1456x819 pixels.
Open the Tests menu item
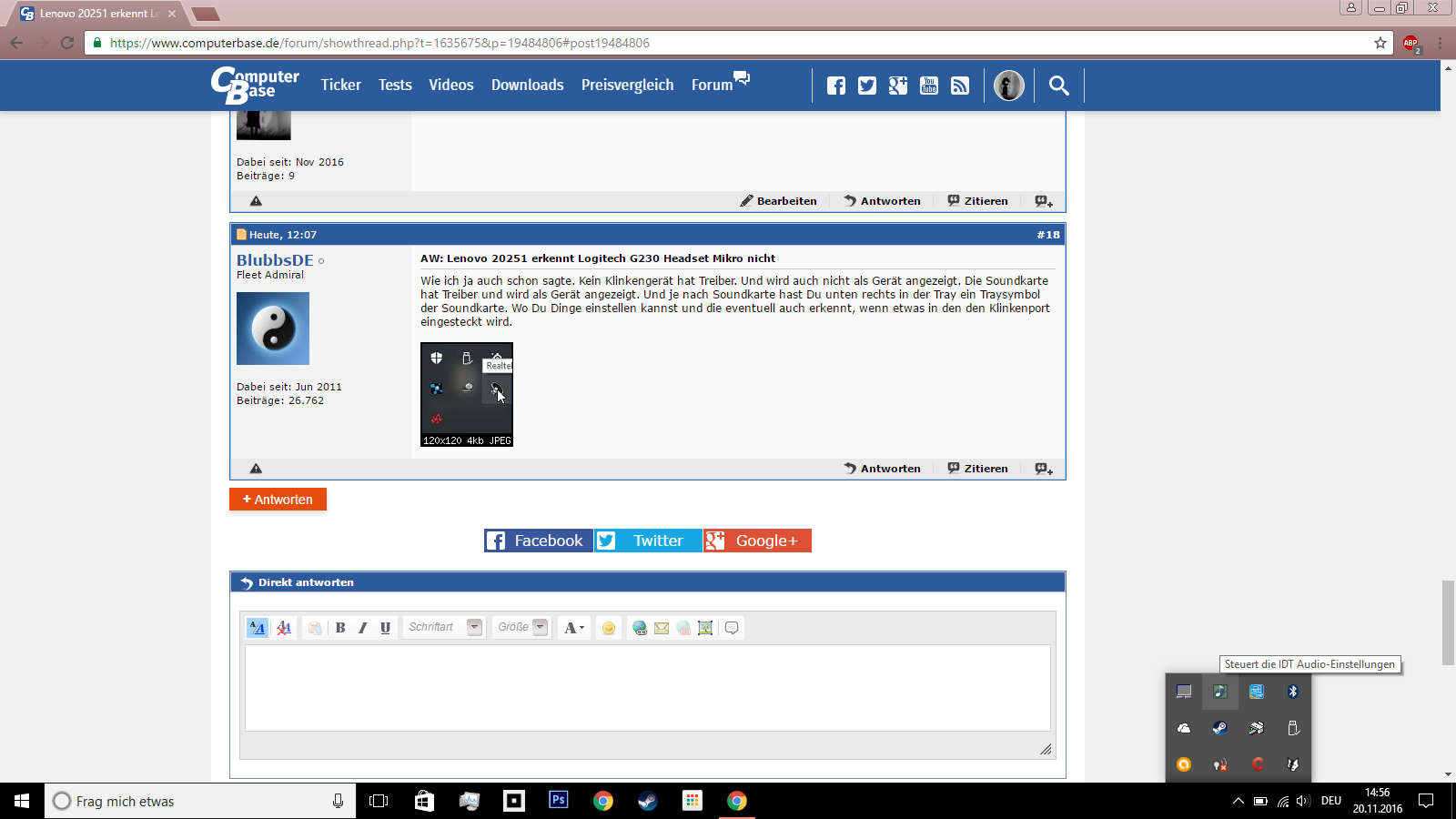pyautogui.click(x=395, y=85)
